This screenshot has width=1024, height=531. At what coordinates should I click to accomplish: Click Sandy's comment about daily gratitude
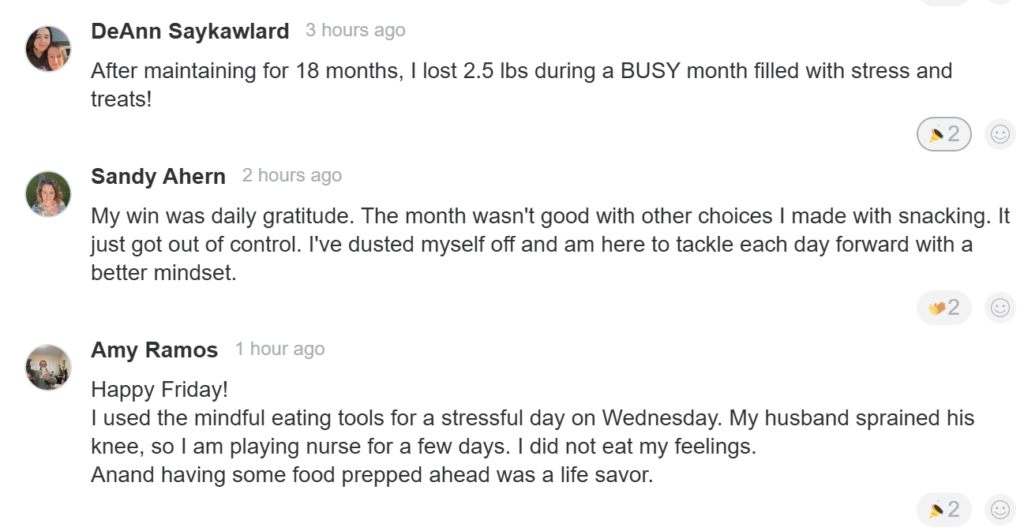click(x=550, y=217)
